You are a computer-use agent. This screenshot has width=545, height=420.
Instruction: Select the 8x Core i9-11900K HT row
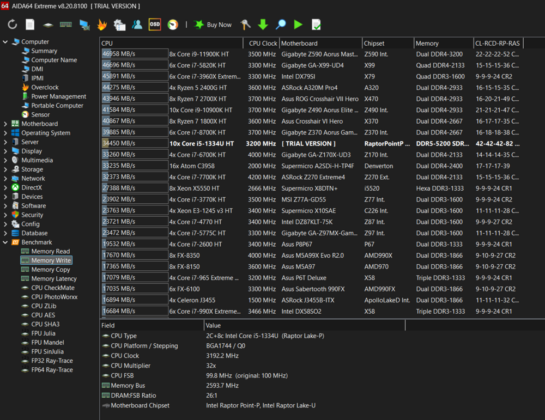[313, 54]
